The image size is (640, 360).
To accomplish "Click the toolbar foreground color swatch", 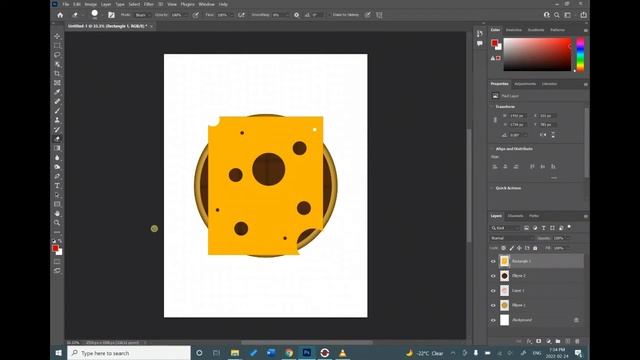I will pyautogui.click(x=56, y=248).
